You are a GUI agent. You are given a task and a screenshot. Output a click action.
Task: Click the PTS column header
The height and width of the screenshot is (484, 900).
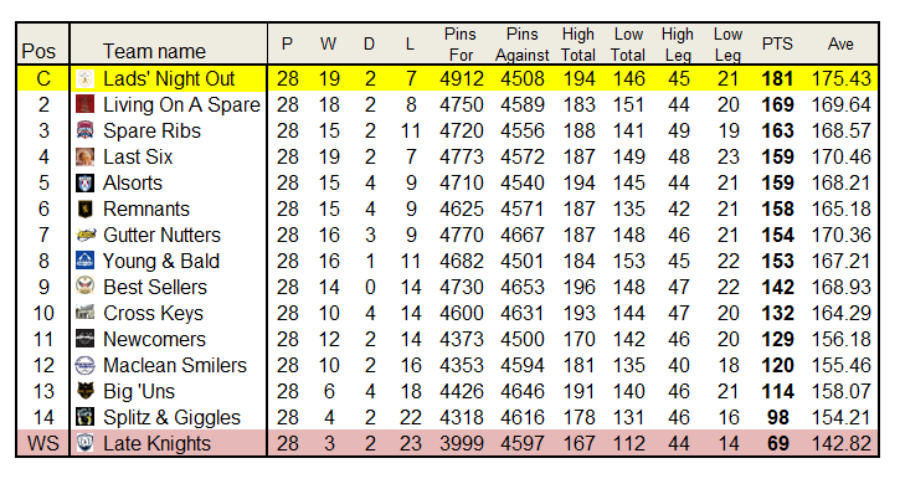[777, 44]
